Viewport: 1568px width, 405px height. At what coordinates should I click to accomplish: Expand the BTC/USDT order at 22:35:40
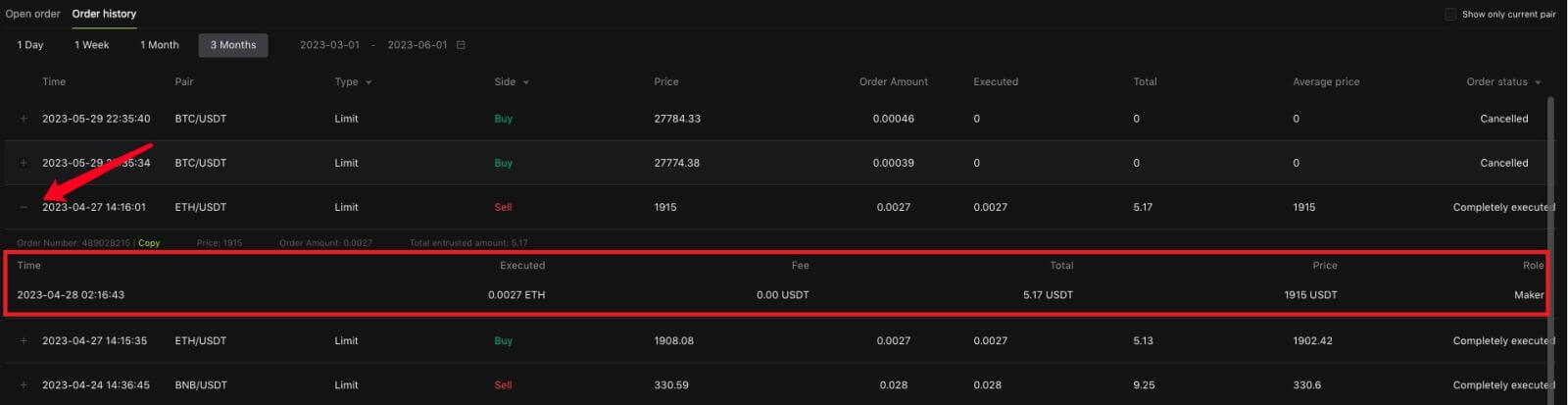pyautogui.click(x=24, y=119)
